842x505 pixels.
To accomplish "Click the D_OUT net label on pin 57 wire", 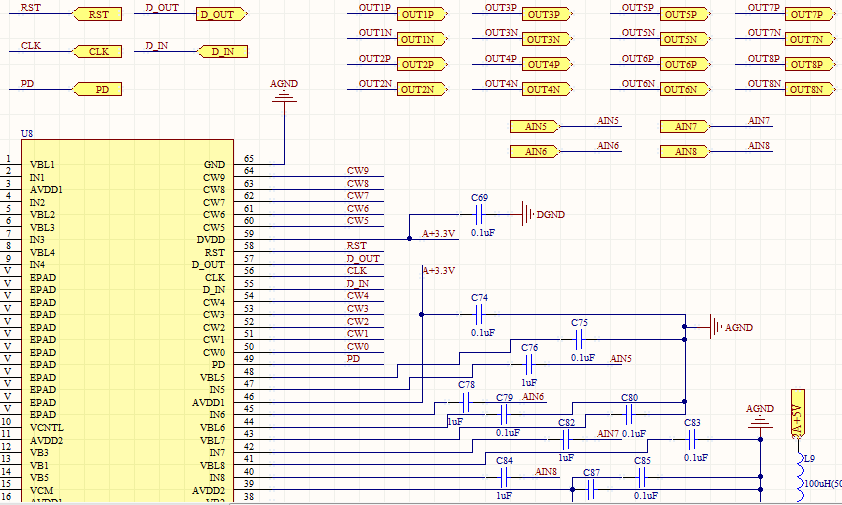I will [x=363, y=258].
